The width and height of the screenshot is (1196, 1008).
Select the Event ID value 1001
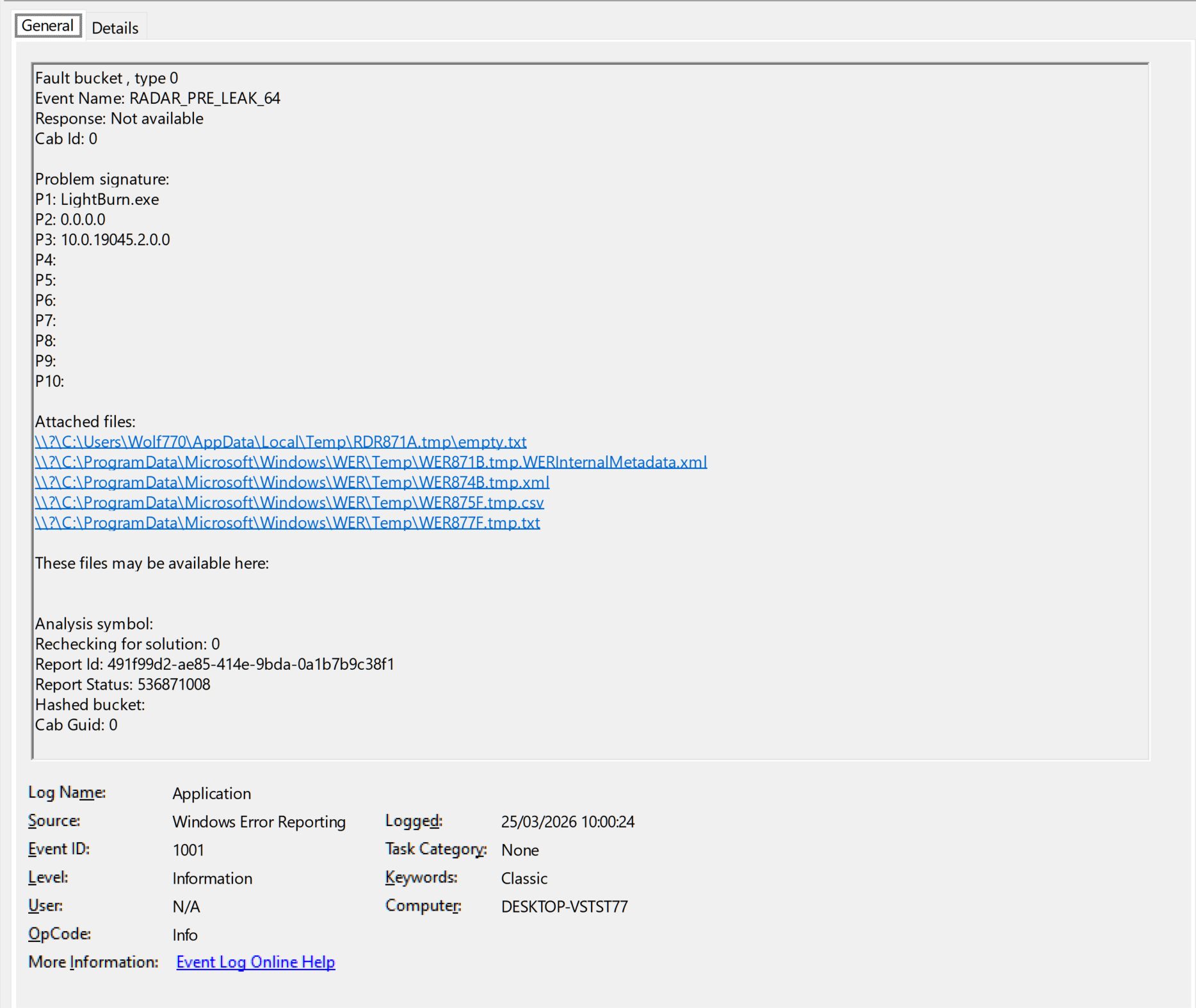[x=188, y=850]
